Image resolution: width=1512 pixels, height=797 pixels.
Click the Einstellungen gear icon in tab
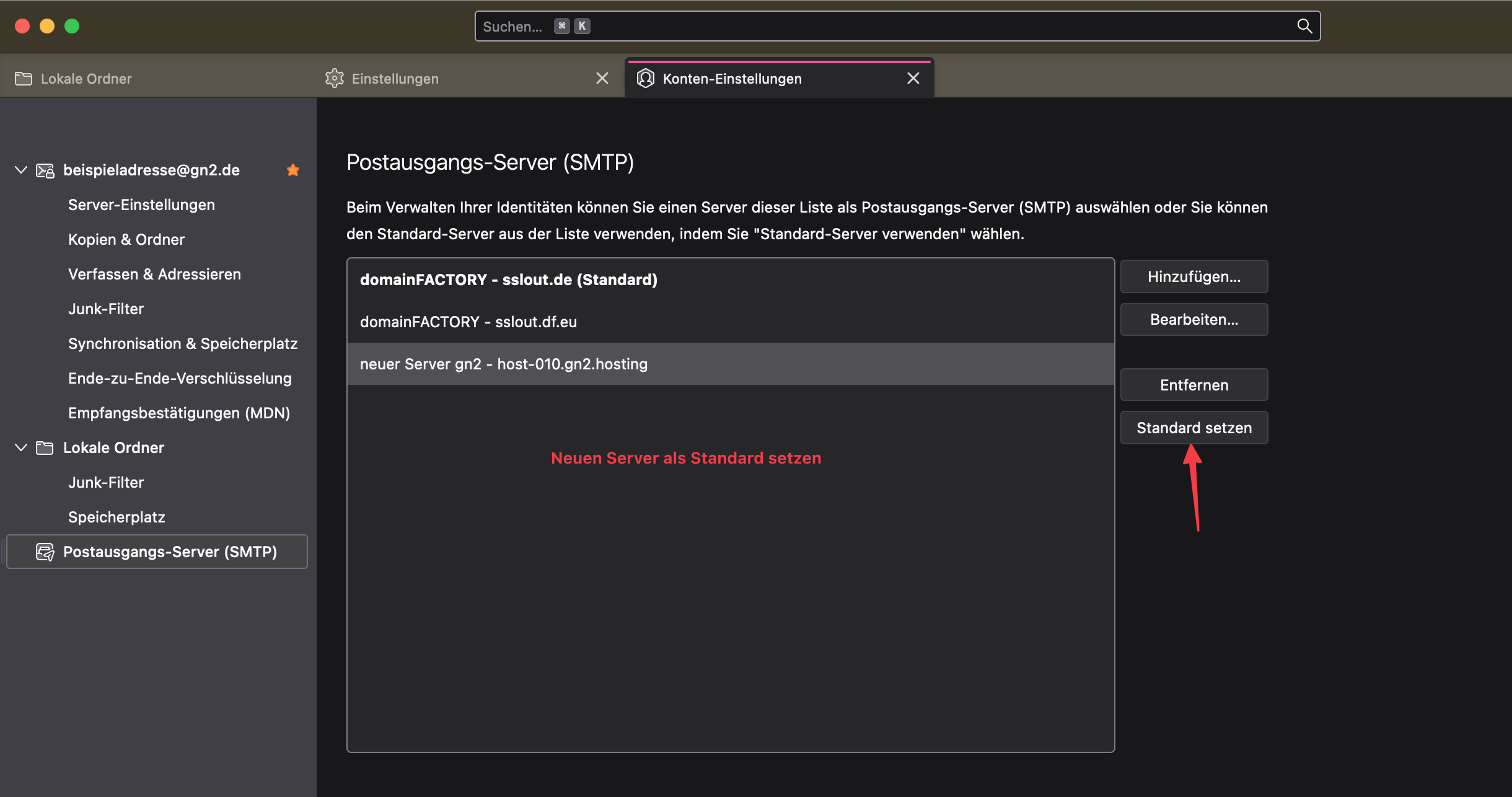tap(335, 78)
